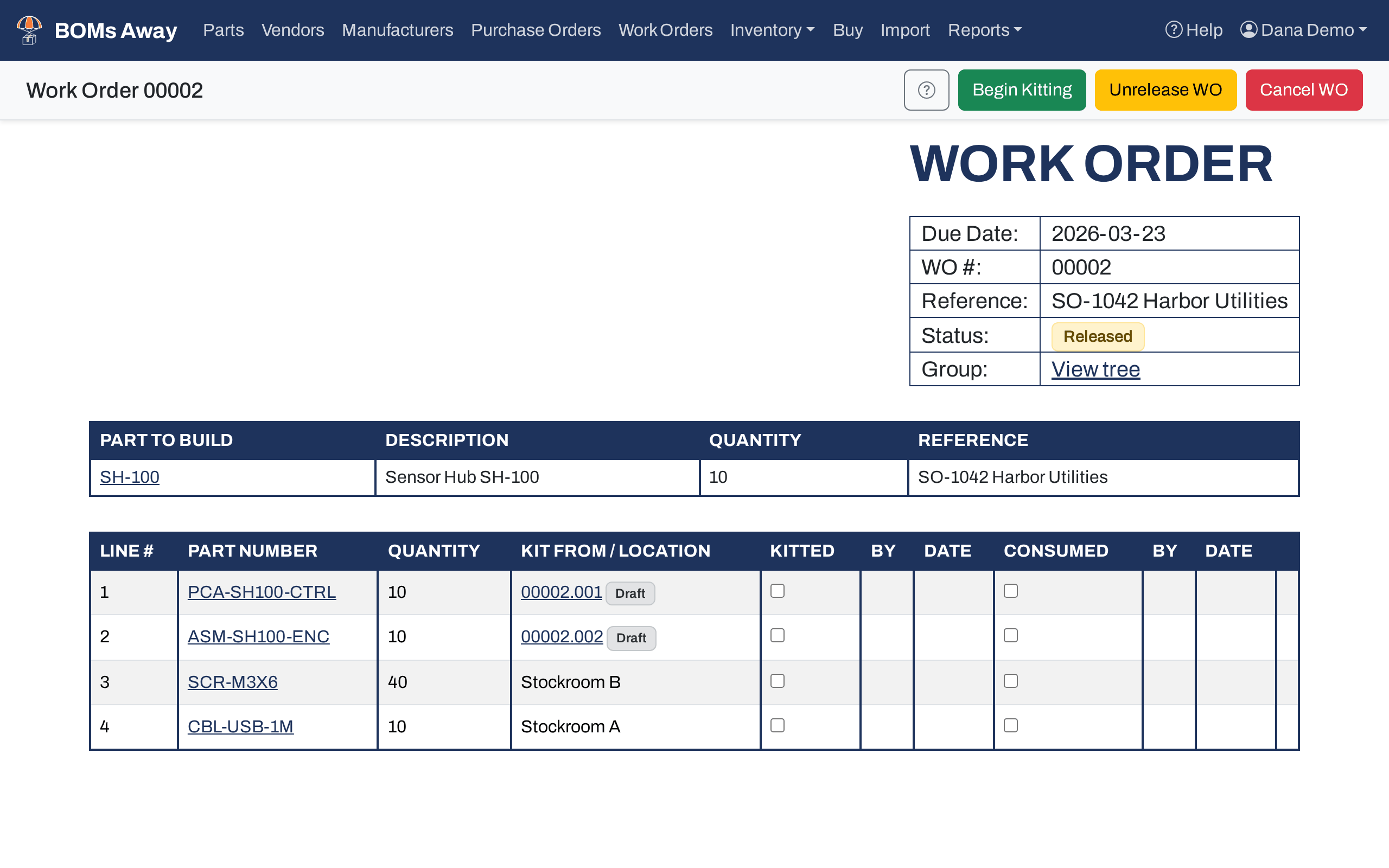Check Kitted for ASM-SH100-ENC line
Viewport: 1389px width, 868px height.
click(777, 635)
